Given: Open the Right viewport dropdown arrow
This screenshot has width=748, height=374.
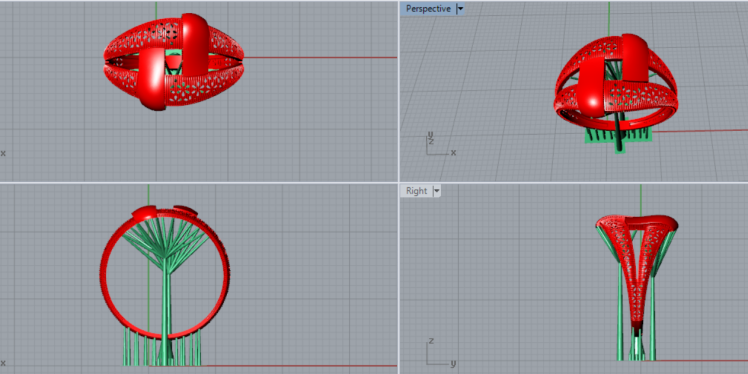Looking at the screenshot, I should tap(436, 191).
